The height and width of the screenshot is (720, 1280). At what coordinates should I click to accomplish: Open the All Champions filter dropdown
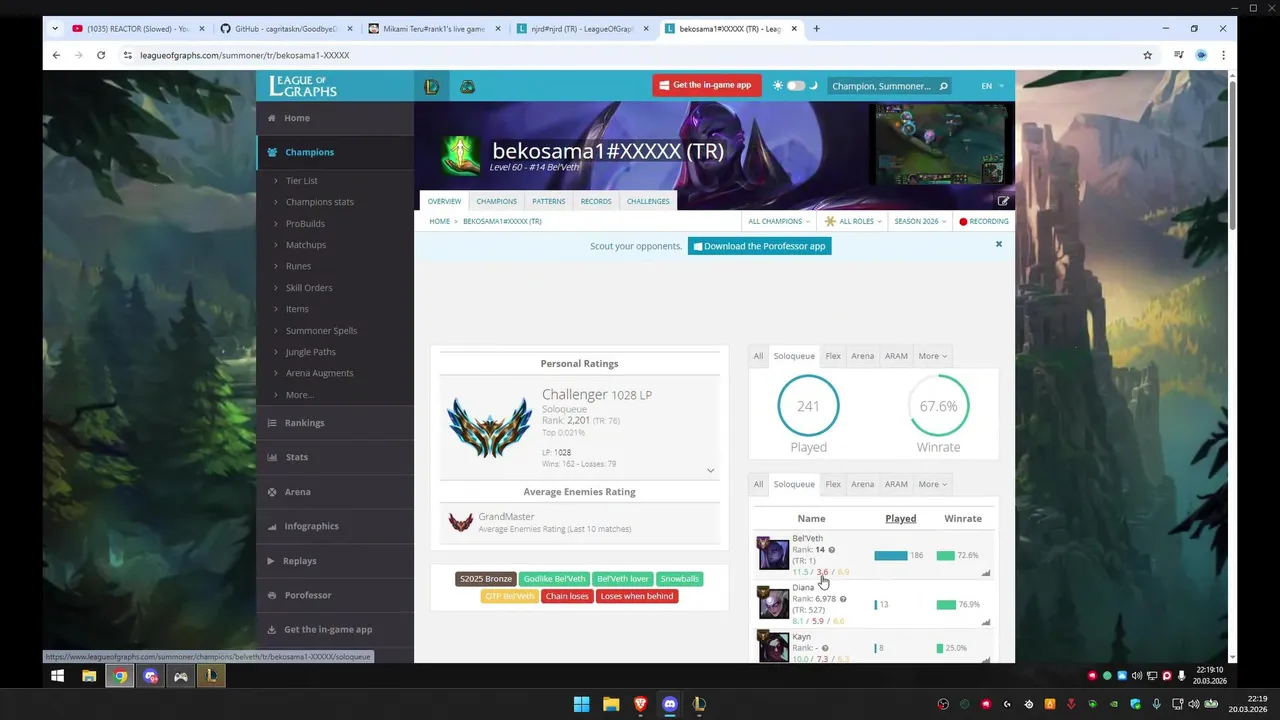[x=779, y=221]
